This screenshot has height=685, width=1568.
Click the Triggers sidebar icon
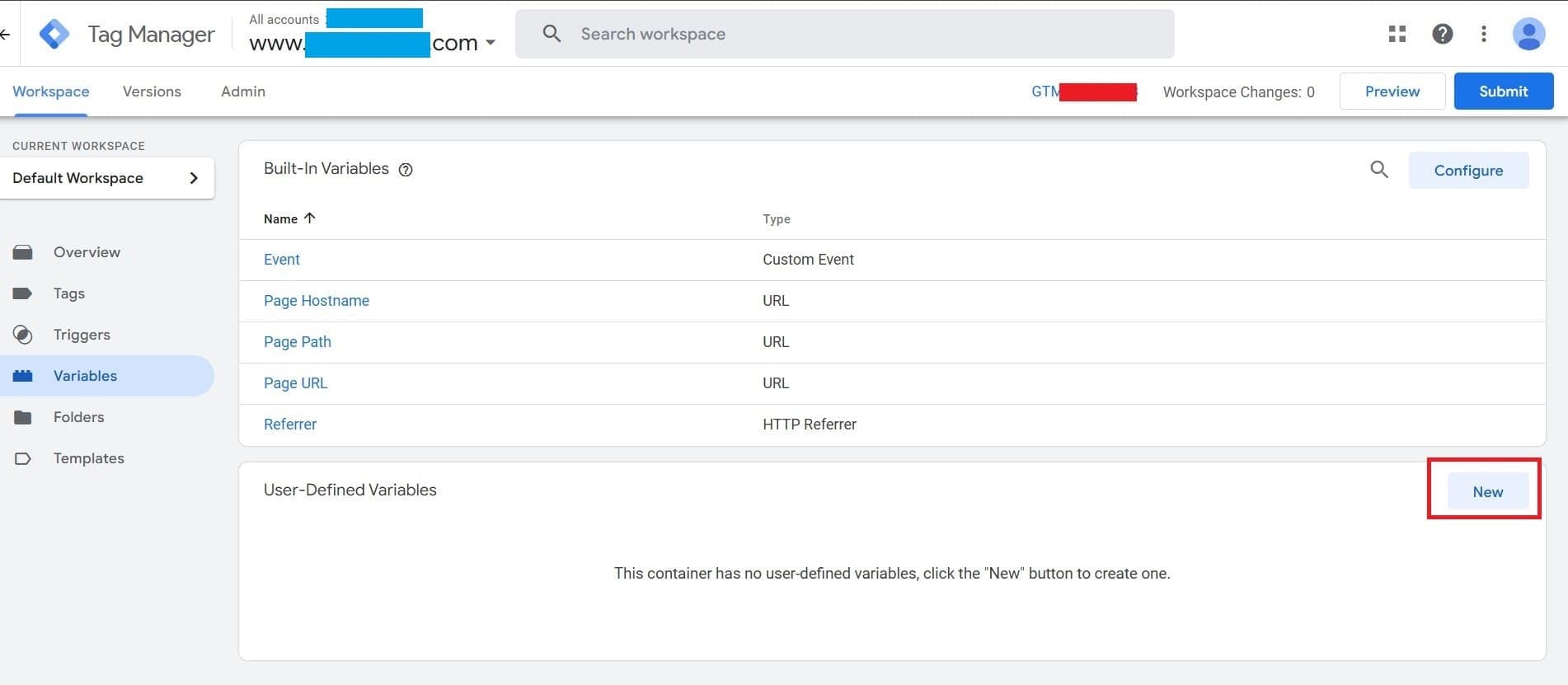tap(23, 335)
